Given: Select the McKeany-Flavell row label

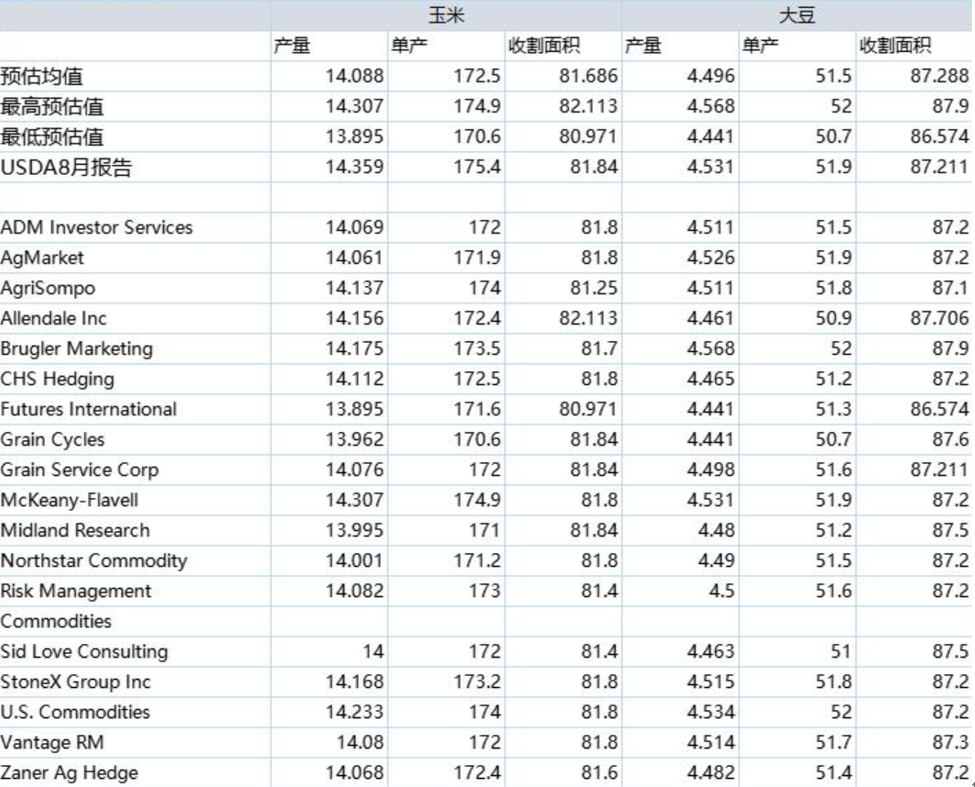Looking at the screenshot, I should [x=70, y=500].
